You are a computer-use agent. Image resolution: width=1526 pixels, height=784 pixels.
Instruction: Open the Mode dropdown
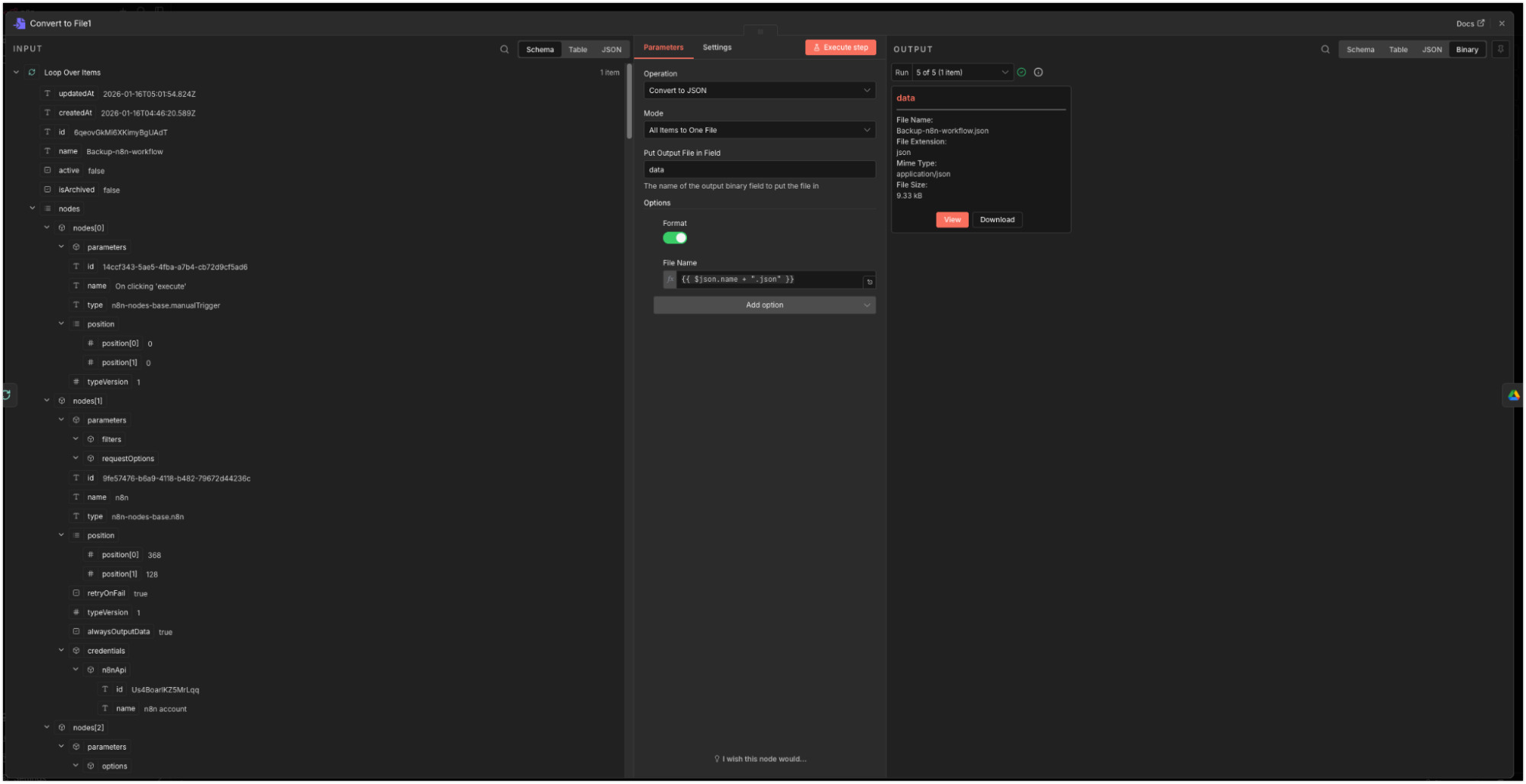[x=759, y=131]
